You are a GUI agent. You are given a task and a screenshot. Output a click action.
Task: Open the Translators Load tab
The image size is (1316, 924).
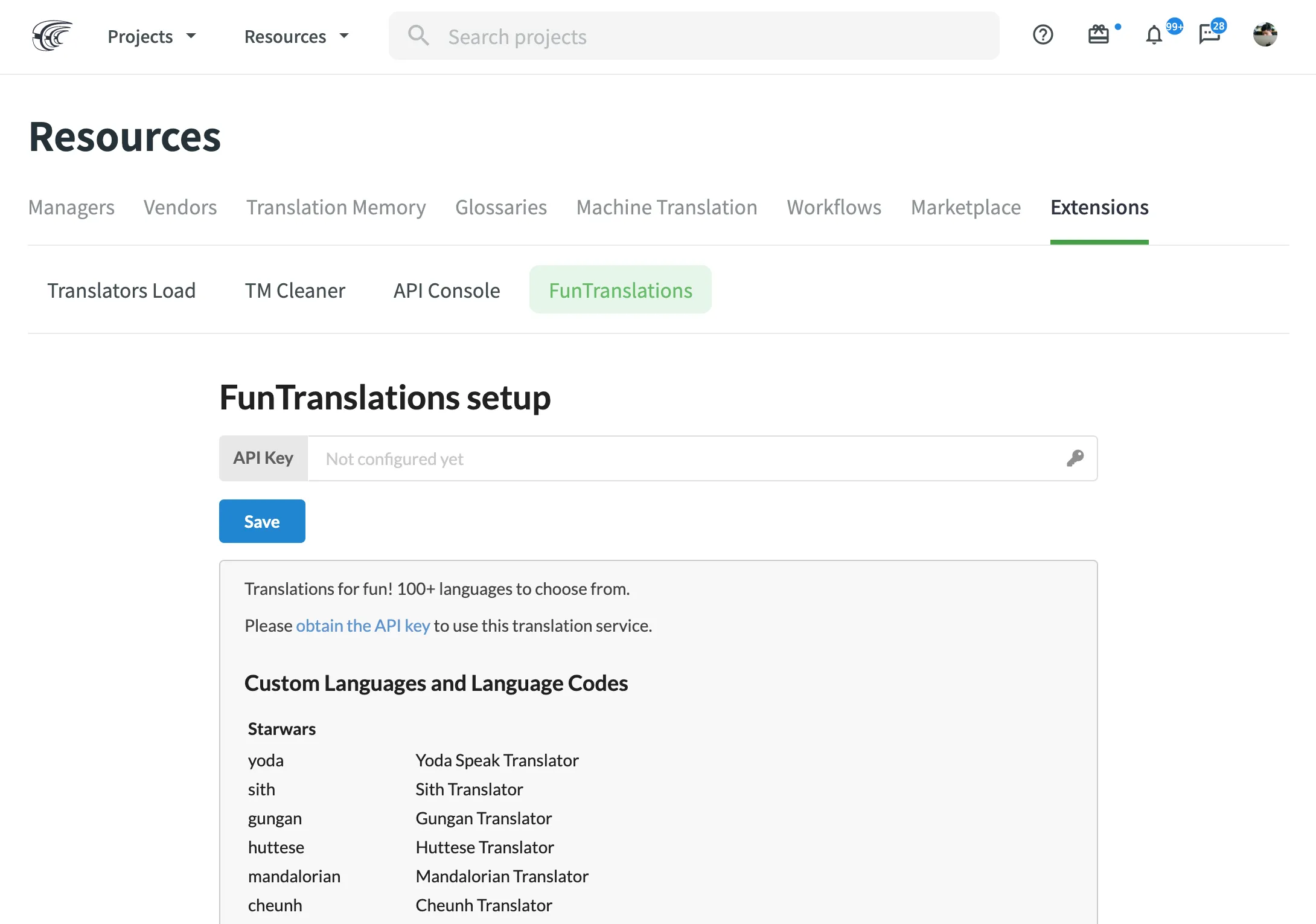pyautogui.click(x=122, y=290)
